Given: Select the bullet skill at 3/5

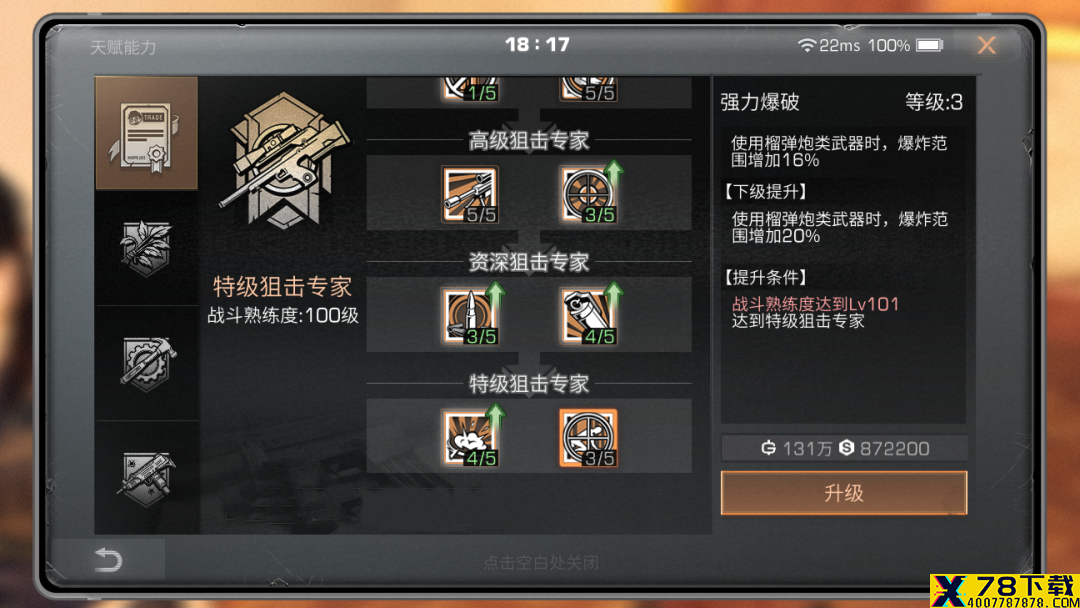Looking at the screenshot, I should [470, 317].
